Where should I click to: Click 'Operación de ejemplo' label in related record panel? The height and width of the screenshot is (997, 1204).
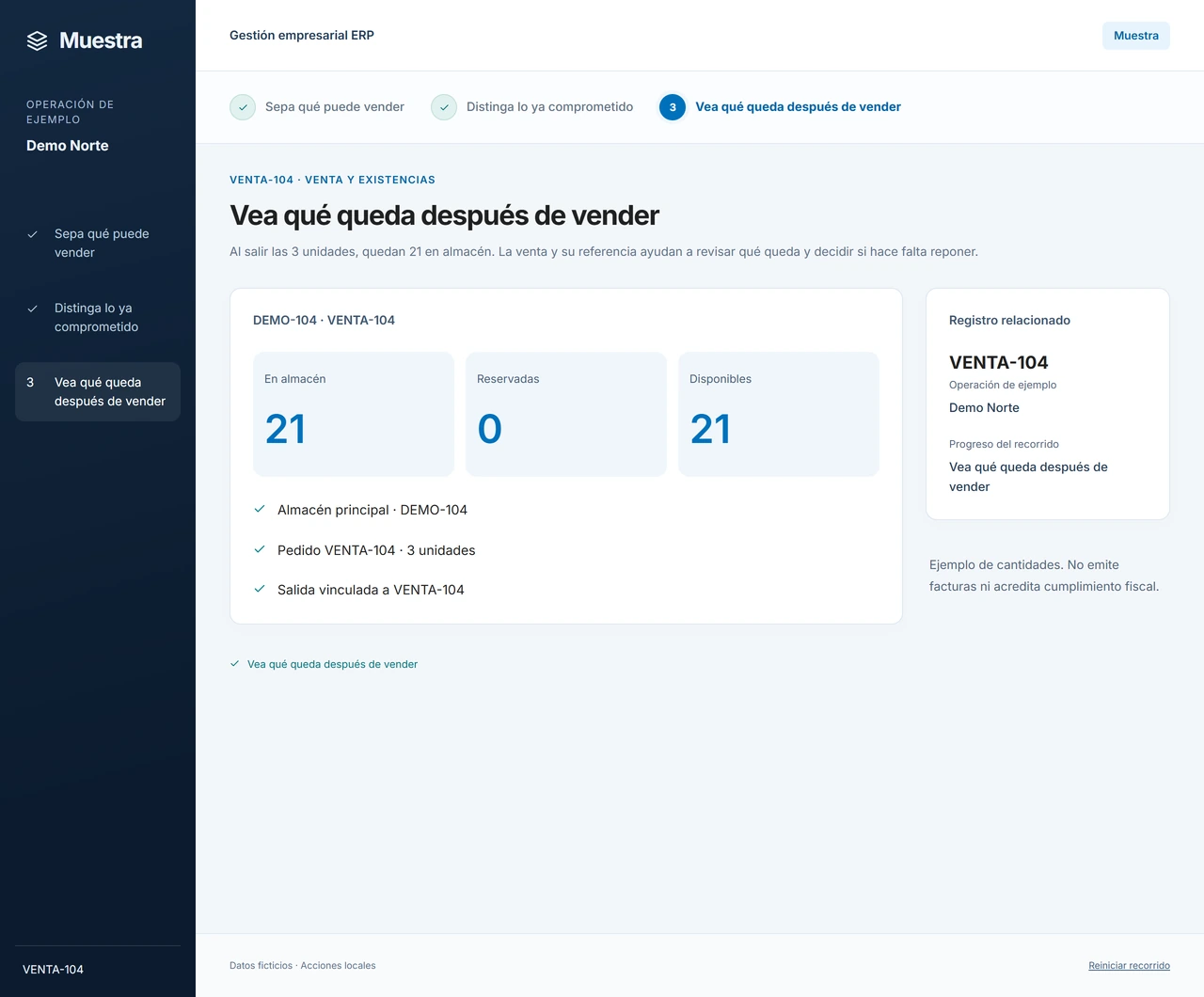tap(1003, 385)
